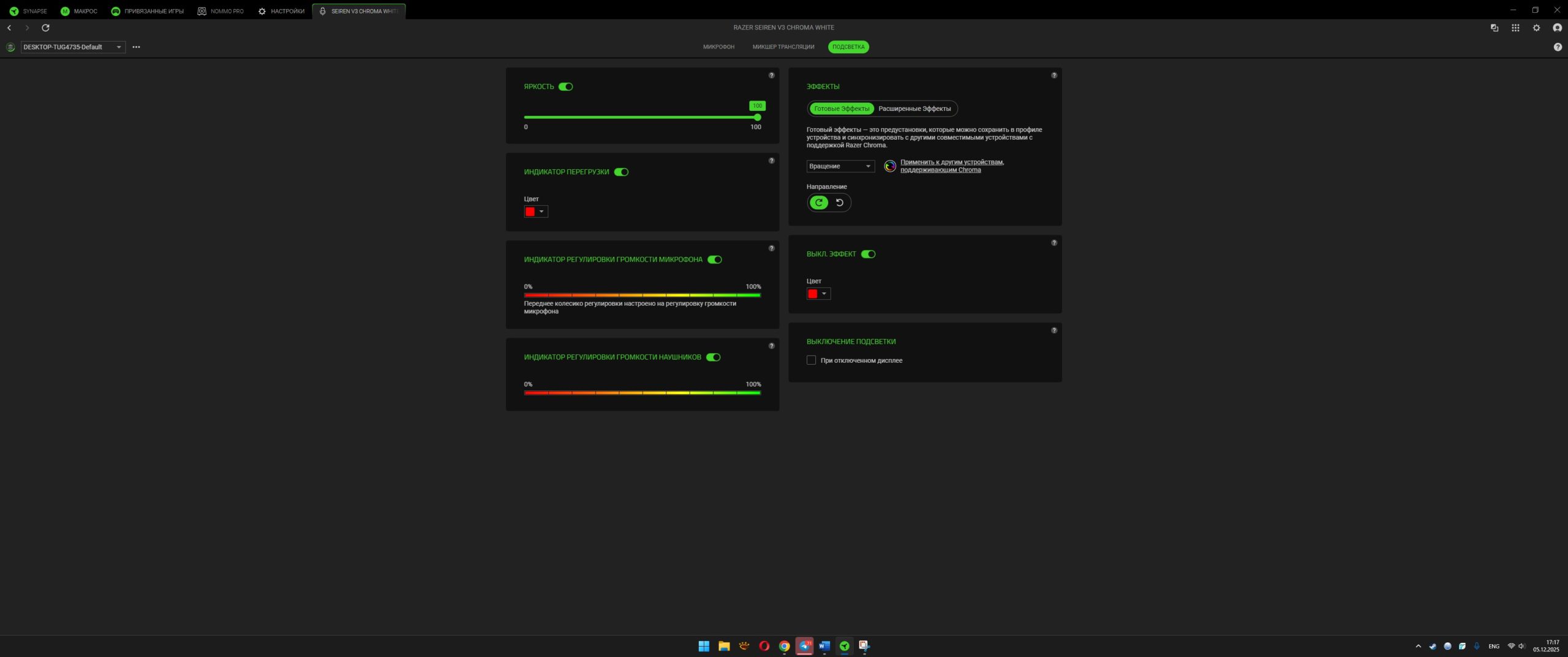The width and height of the screenshot is (1568, 657).
Task: Open Opera browser from the taskbar
Action: coord(764,646)
